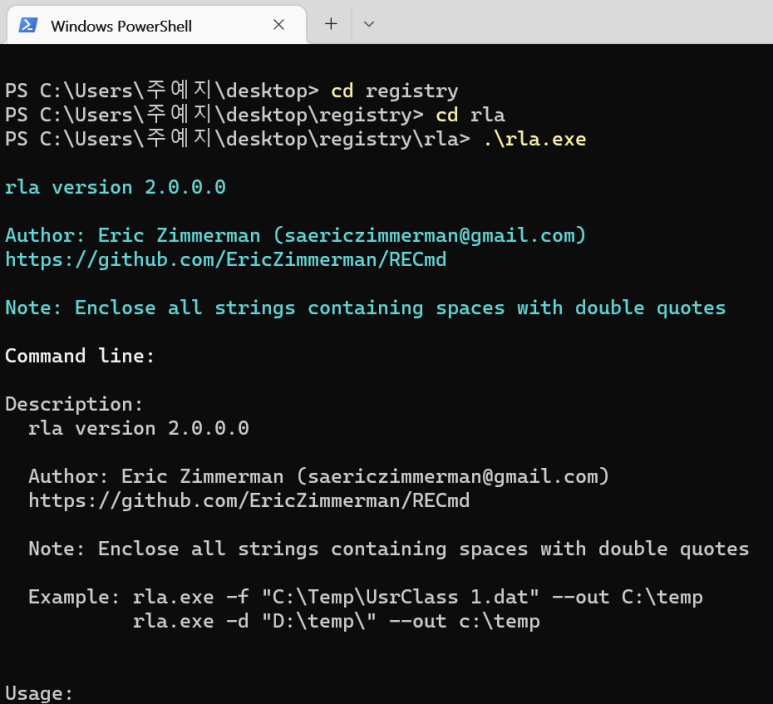Open the gray github.com/EricZimmerman/RECmd URL
This screenshot has width=773, height=704.
tap(249, 501)
